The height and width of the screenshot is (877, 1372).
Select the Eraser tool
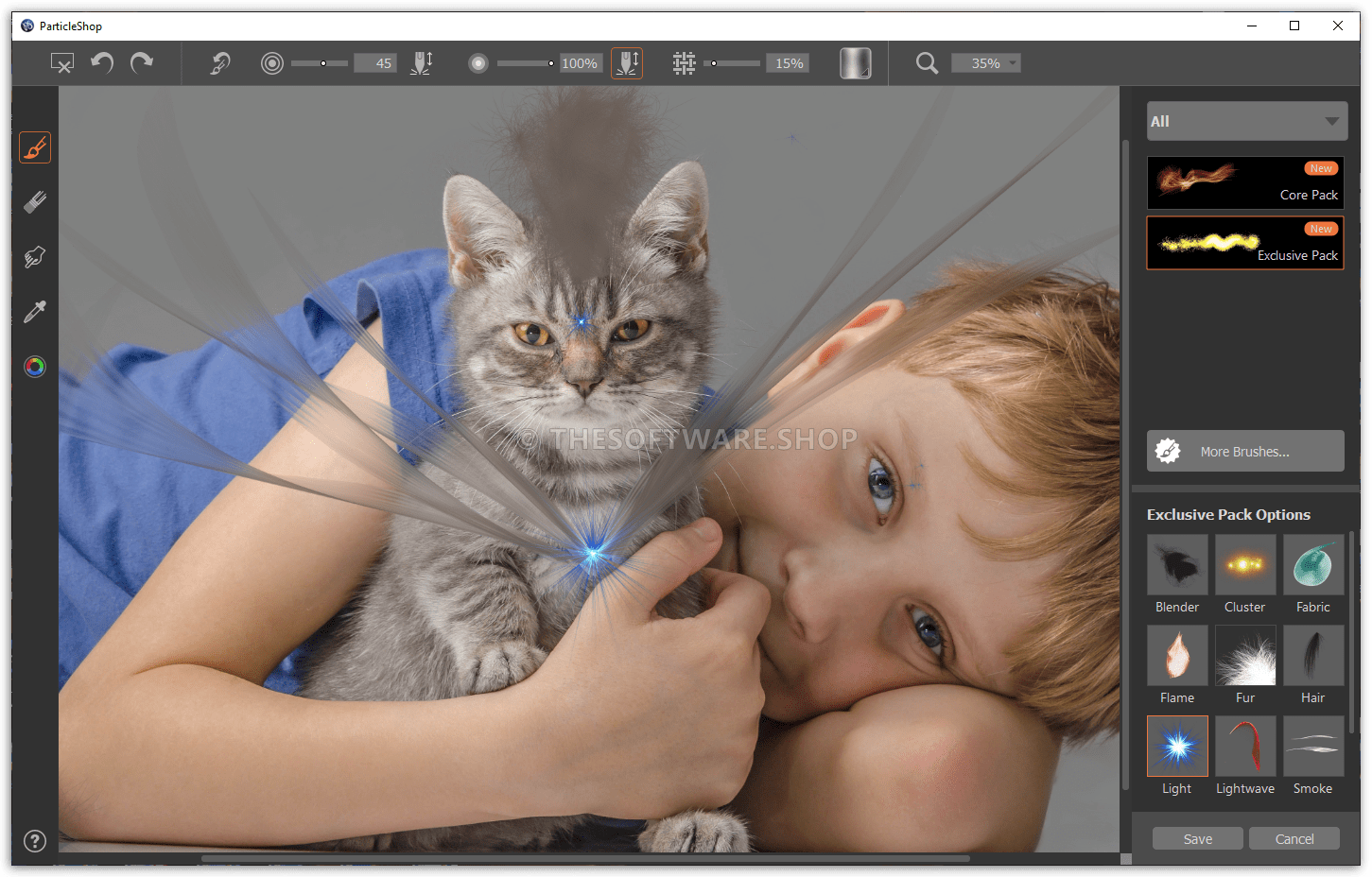[x=34, y=201]
